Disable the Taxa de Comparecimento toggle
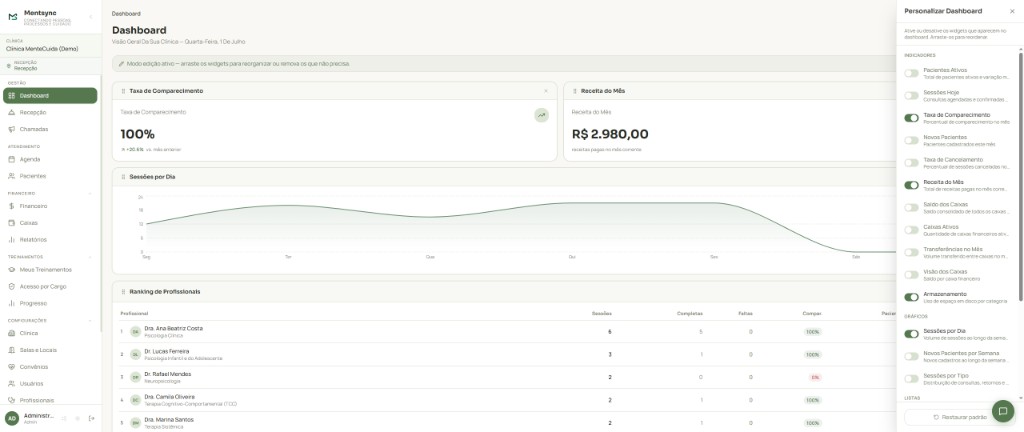Image resolution: width=1024 pixels, height=432 pixels. [x=911, y=118]
